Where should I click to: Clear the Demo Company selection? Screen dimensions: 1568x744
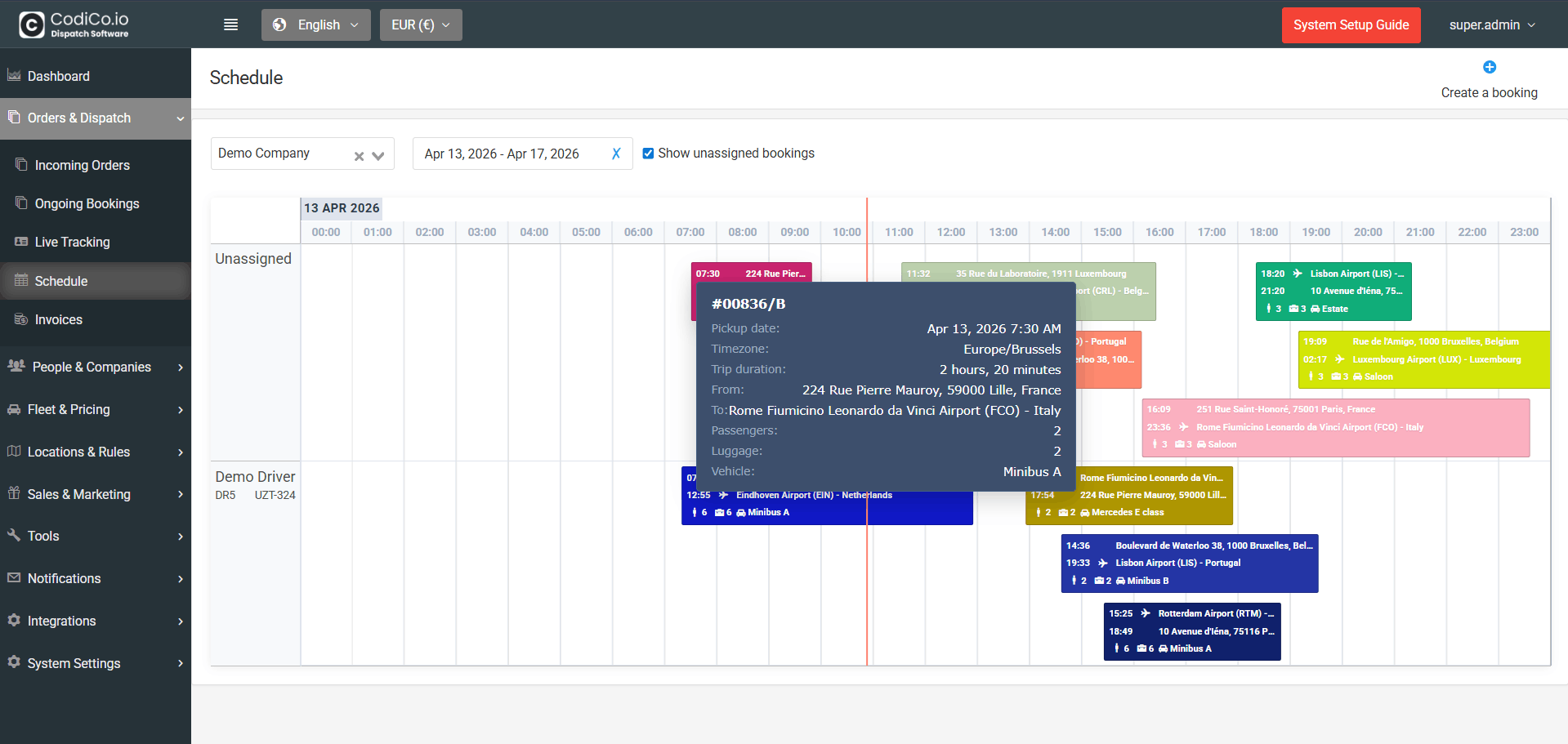[359, 156]
